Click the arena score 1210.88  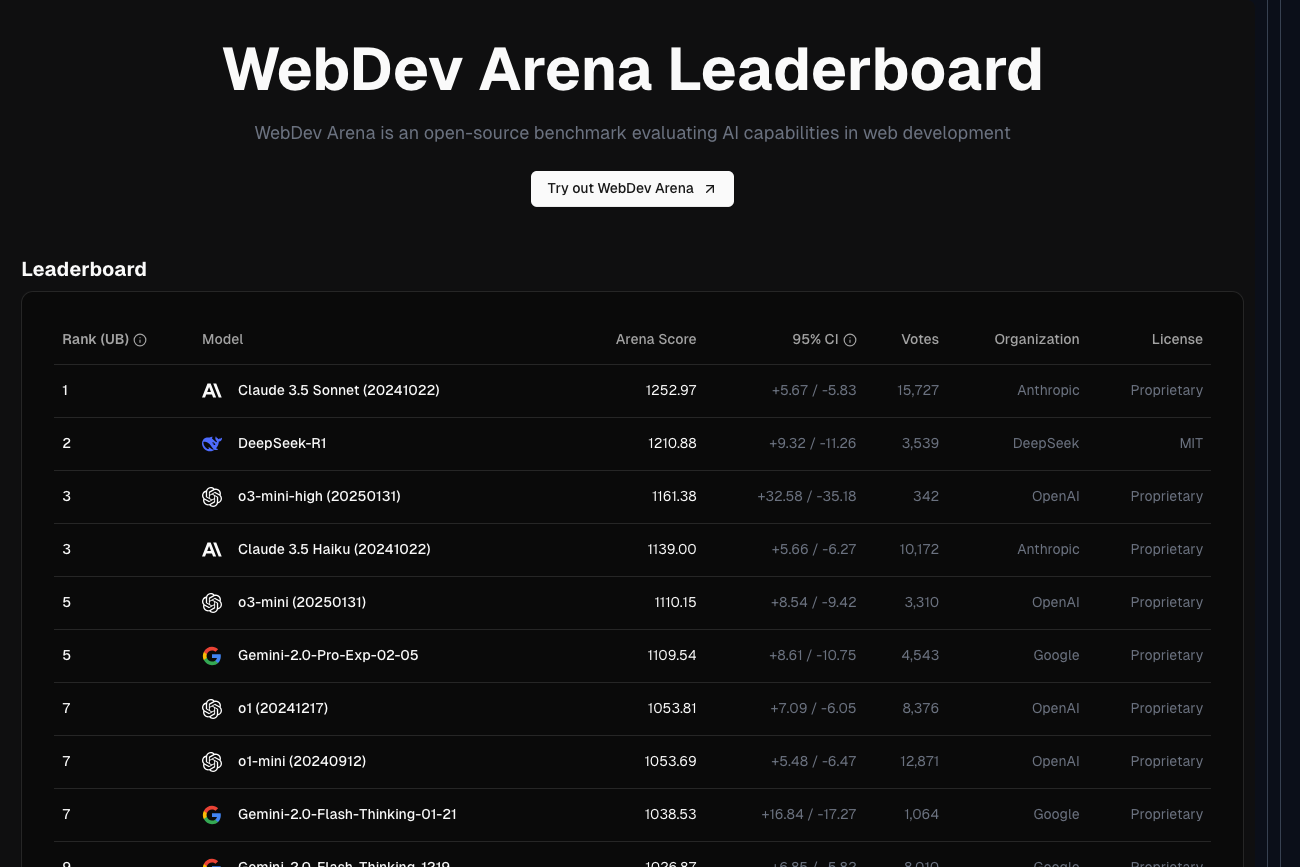coord(672,444)
